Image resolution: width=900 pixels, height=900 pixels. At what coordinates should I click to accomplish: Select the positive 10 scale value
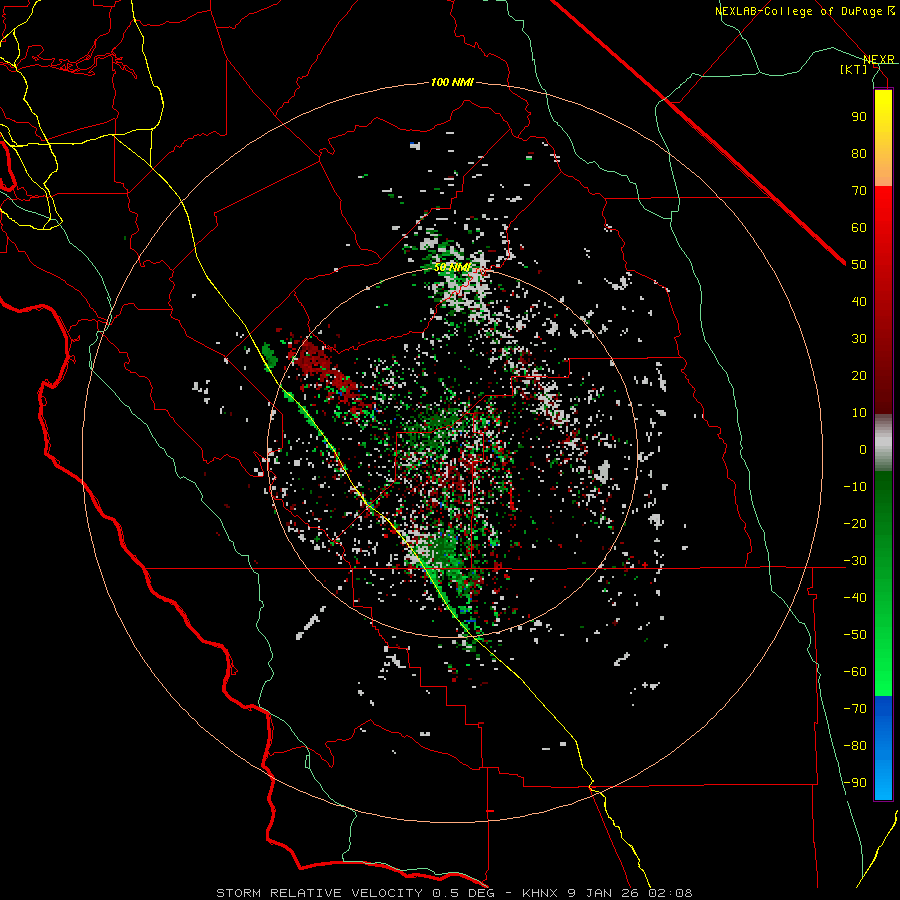coord(859,413)
